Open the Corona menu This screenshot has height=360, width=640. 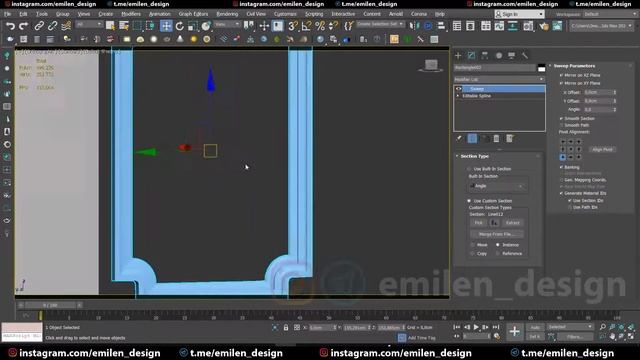pyautogui.click(x=419, y=14)
